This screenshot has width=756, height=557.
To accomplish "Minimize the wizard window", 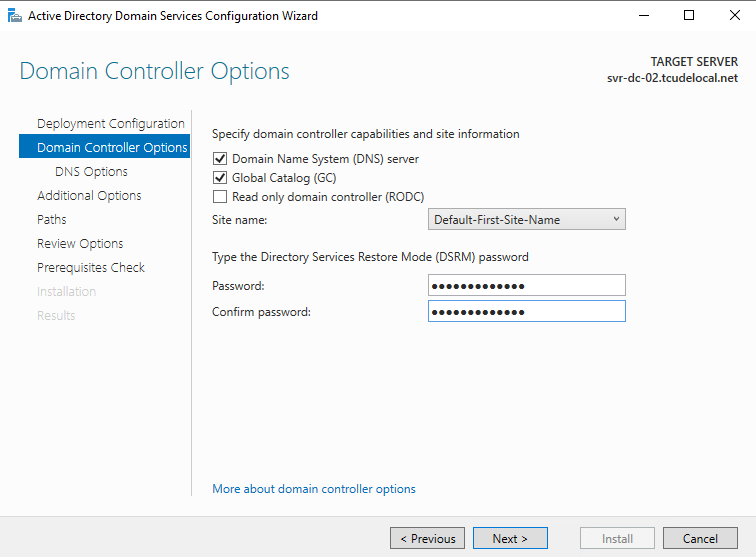I will pyautogui.click(x=644, y=15).
